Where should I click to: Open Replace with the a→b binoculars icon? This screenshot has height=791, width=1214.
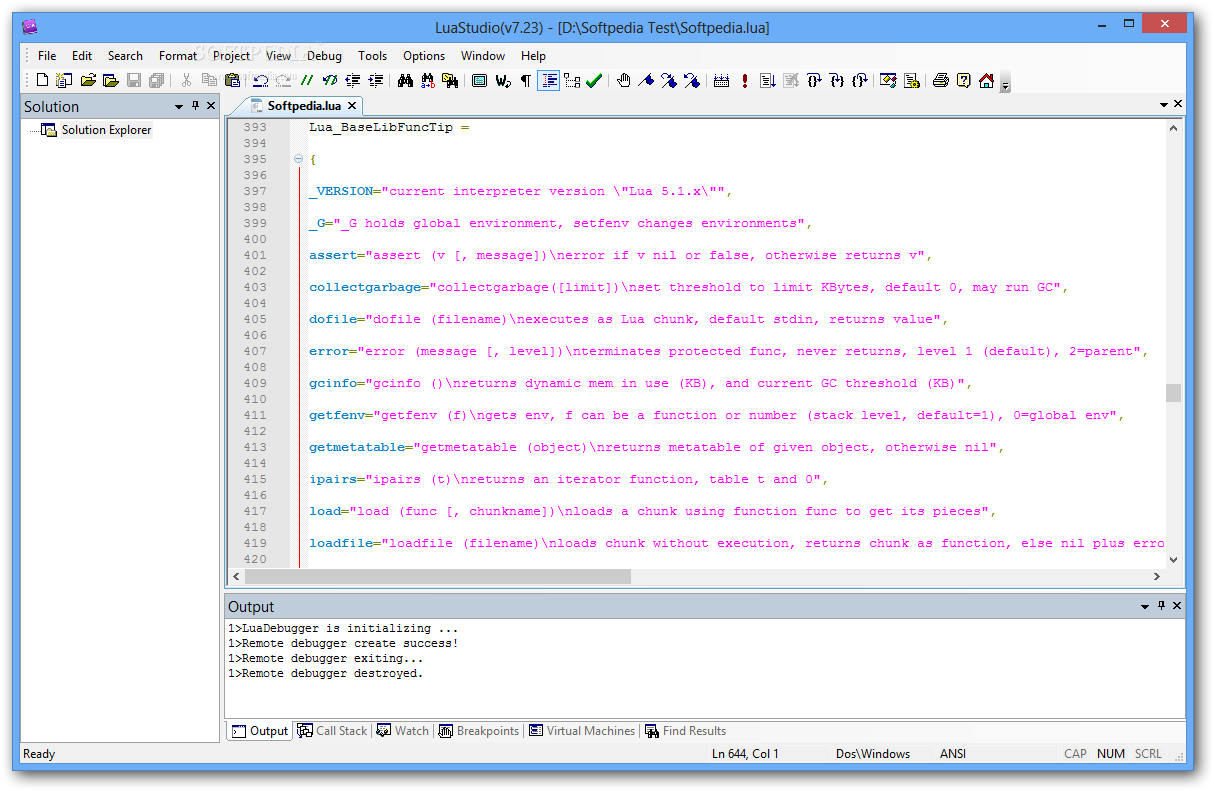click(428, 81)
